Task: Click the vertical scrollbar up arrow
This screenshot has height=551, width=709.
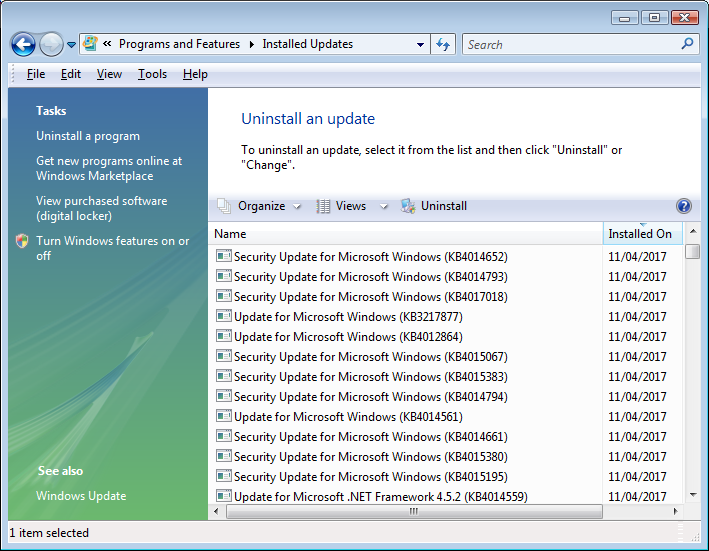Action: point(692,231)
